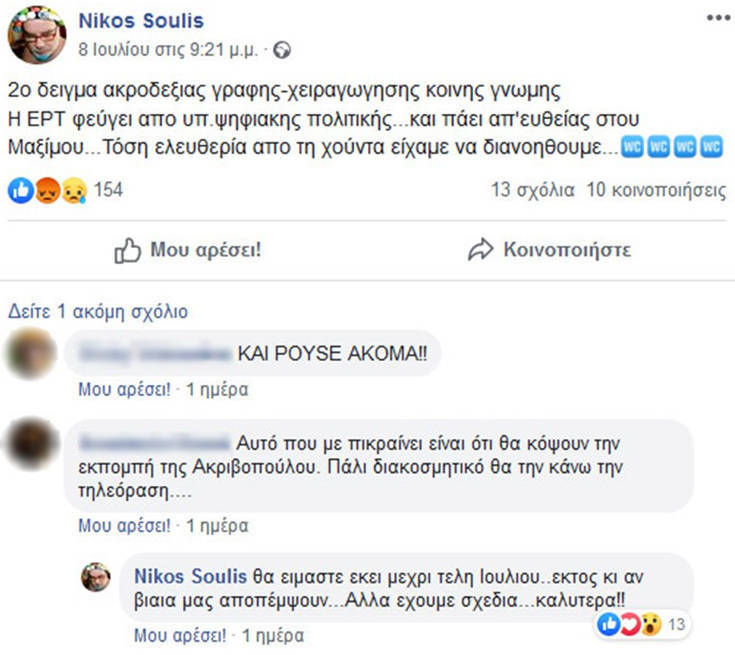The image size is (735, 655).
Task: Click the share arrow icon
Action: 481,249
